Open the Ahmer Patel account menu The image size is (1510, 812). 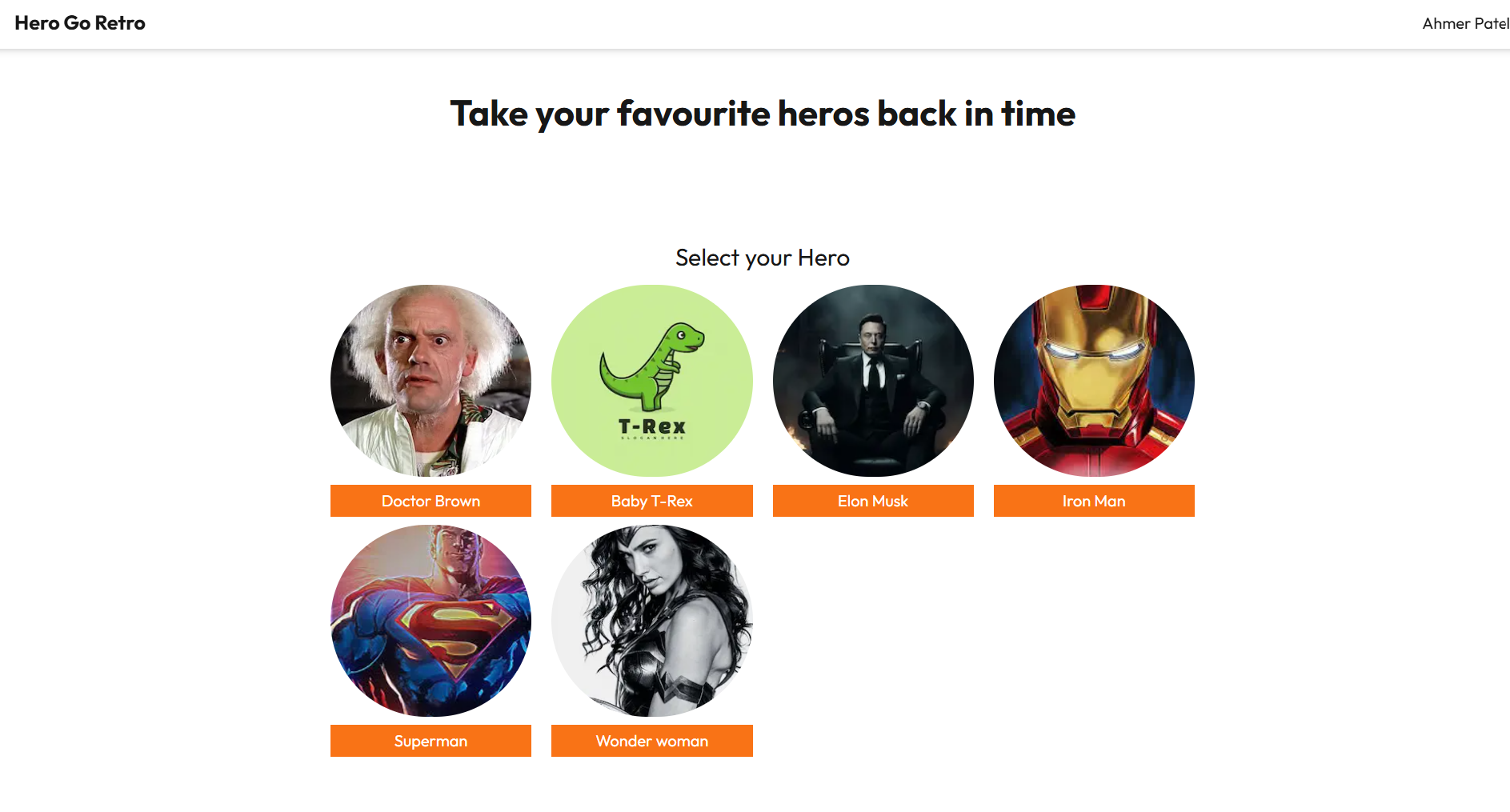1465,24
